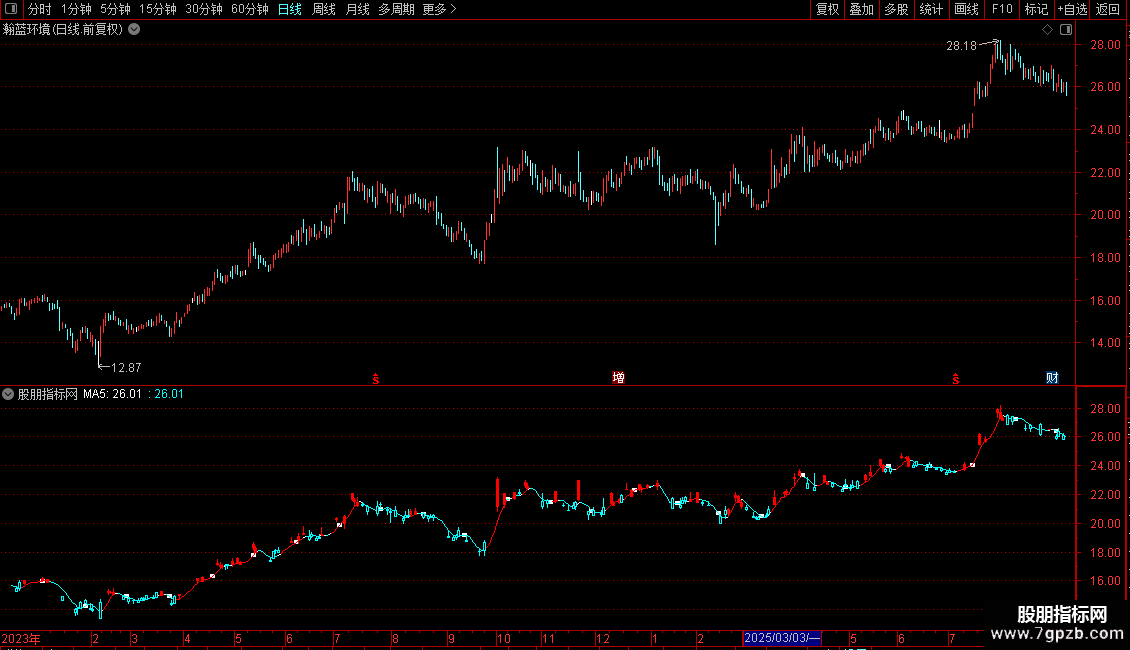This screenshot has height=650, width=1130.
Task: Switch to the 60分钟 period tab
Action: tap(249, 9)
